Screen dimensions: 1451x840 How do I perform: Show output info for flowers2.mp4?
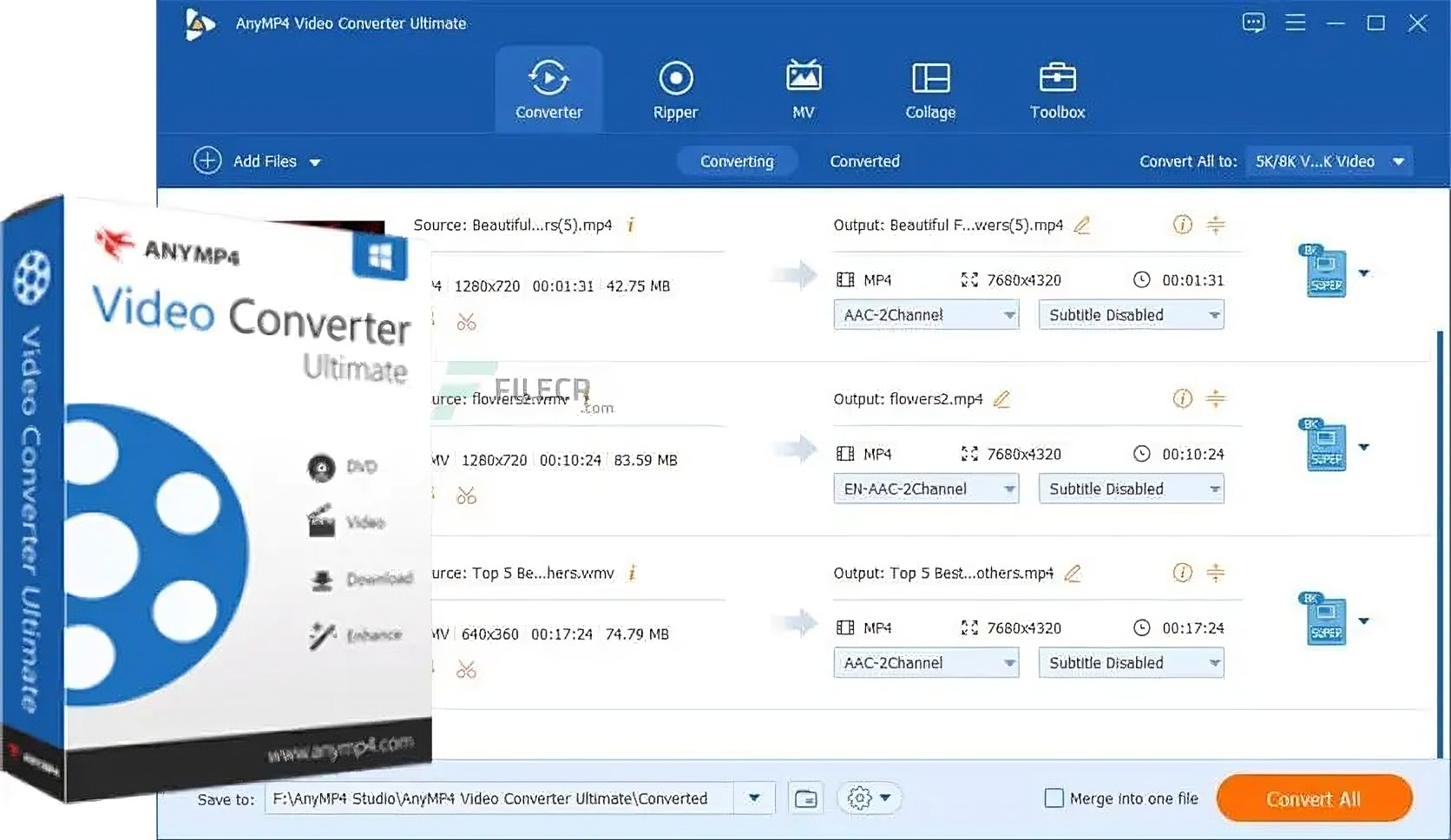pos(1182,398)
